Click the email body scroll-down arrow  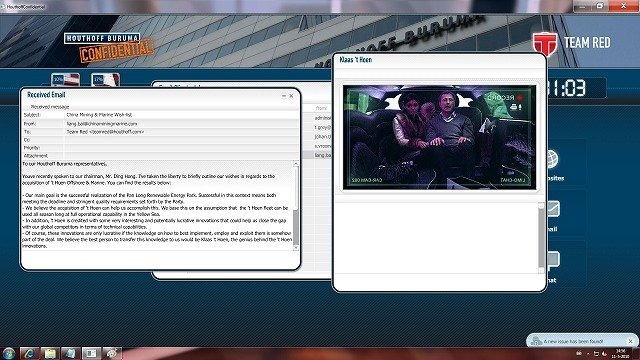296,248
